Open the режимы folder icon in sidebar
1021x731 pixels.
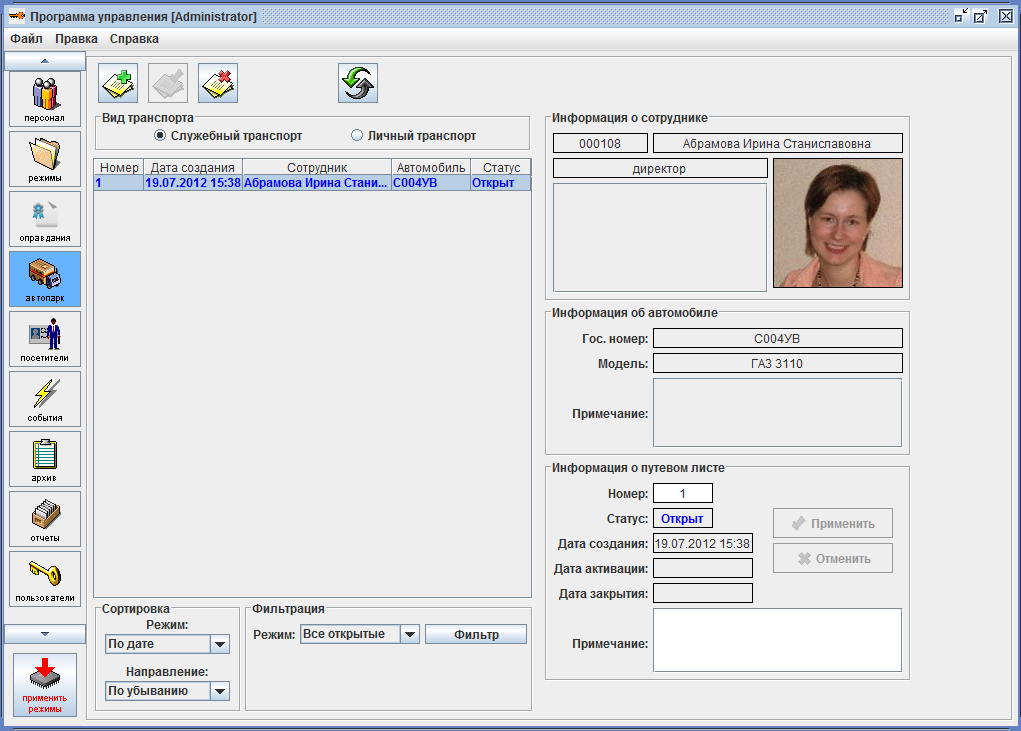pyautogui.click(x=45, y=159)
